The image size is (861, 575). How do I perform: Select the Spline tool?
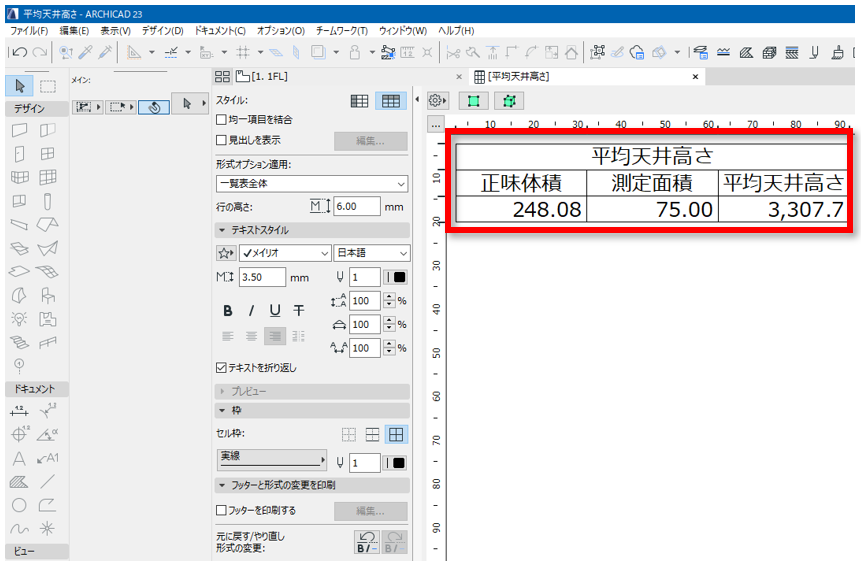[x=19, y=529]
